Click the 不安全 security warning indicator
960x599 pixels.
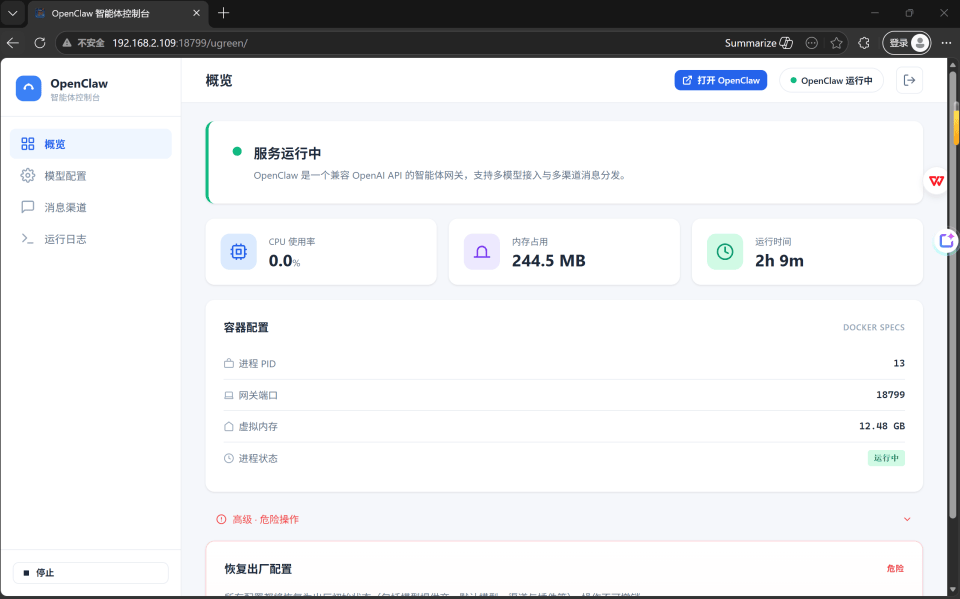(x=84, y=43)
